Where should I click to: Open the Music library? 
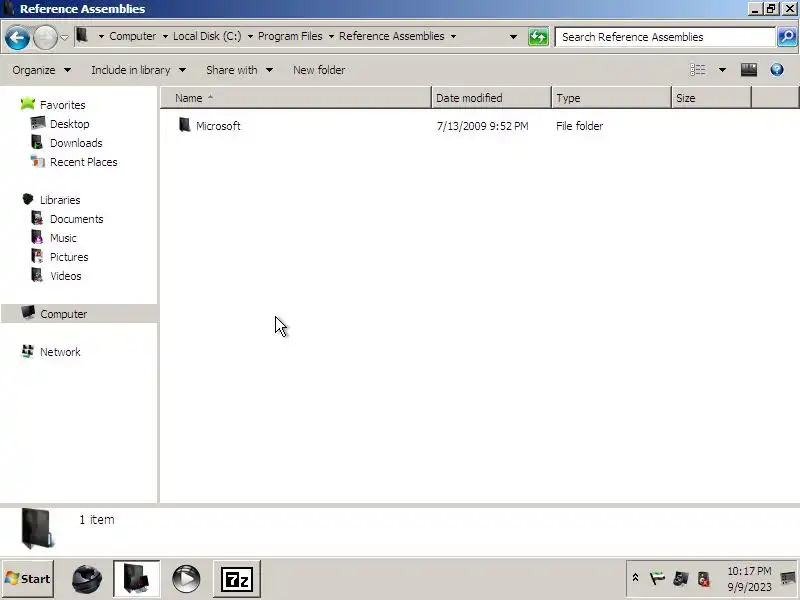[x=63, y=238]
